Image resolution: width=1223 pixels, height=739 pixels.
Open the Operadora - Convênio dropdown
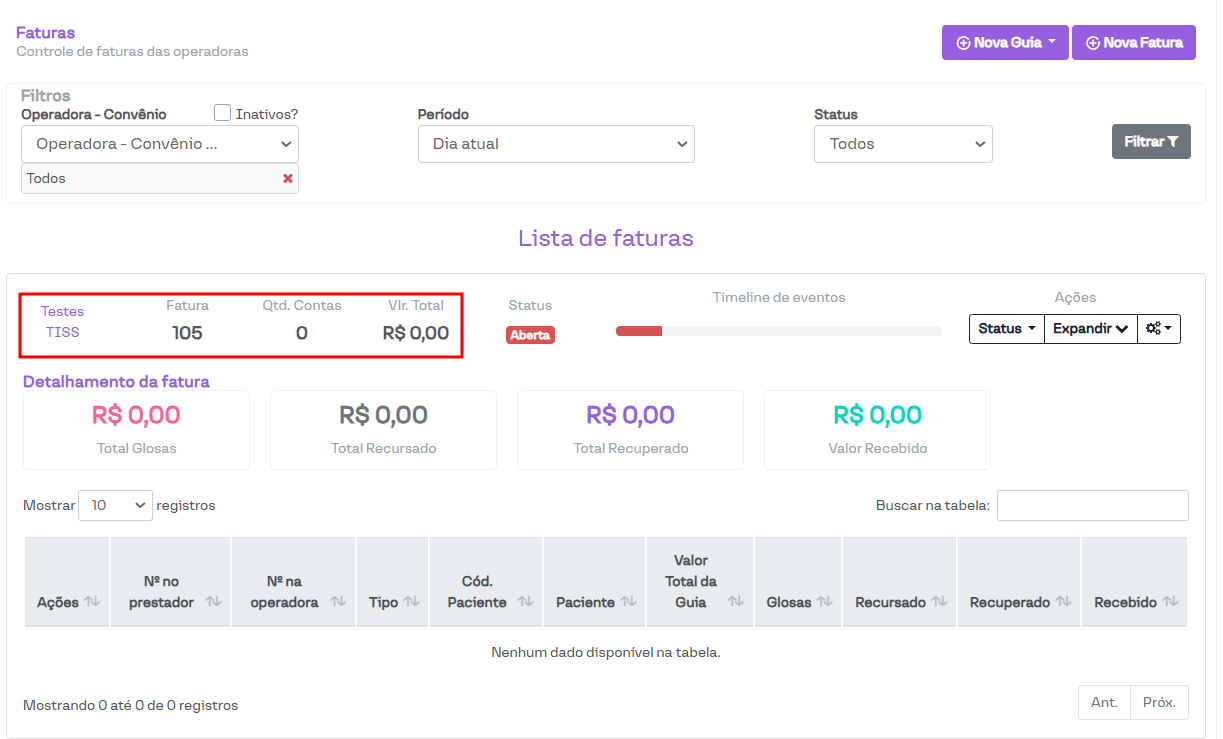(160, 144)
